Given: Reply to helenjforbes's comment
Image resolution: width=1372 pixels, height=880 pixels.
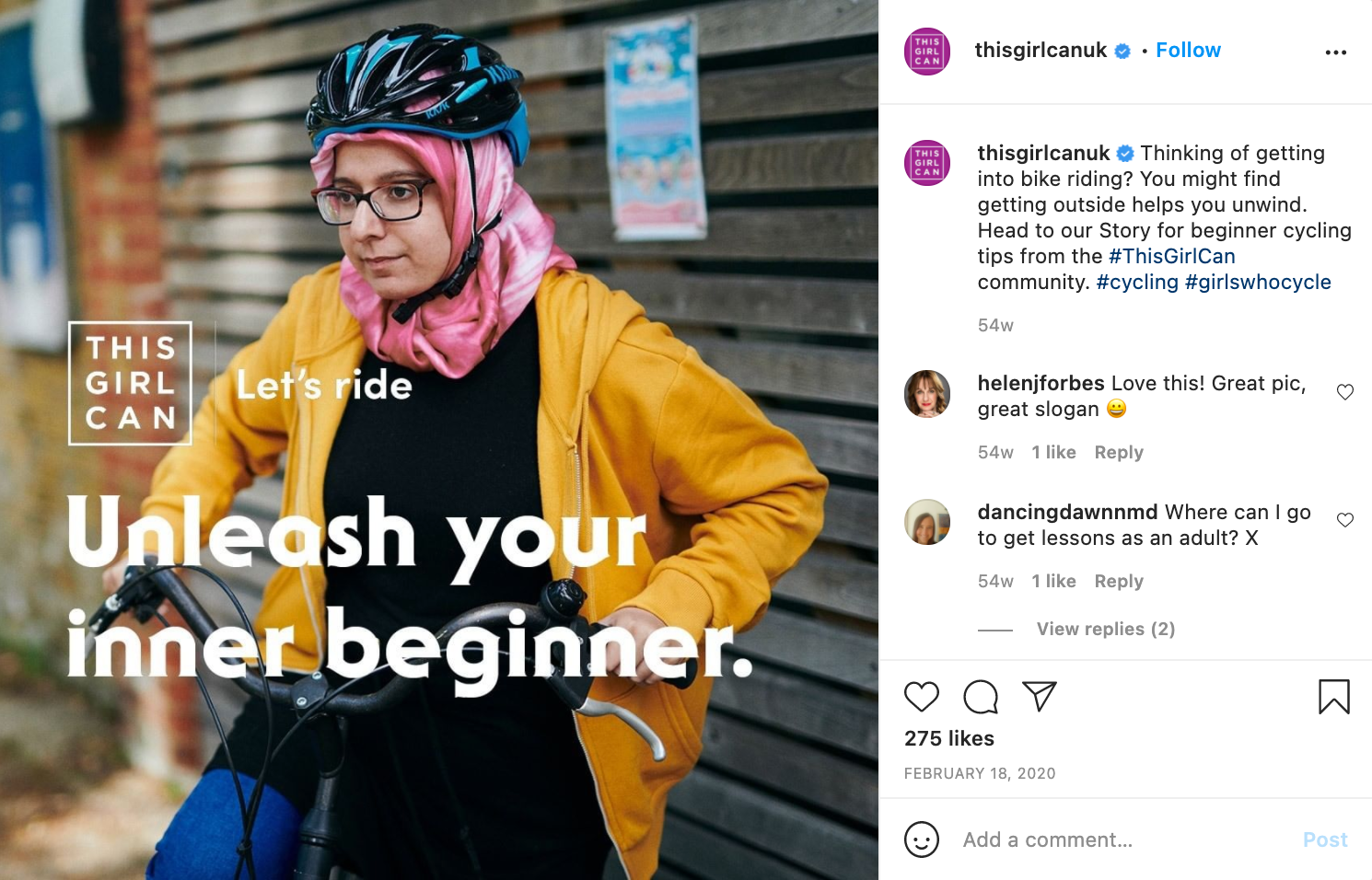Looking at the screenshot, I should (x=1119, y=452).
